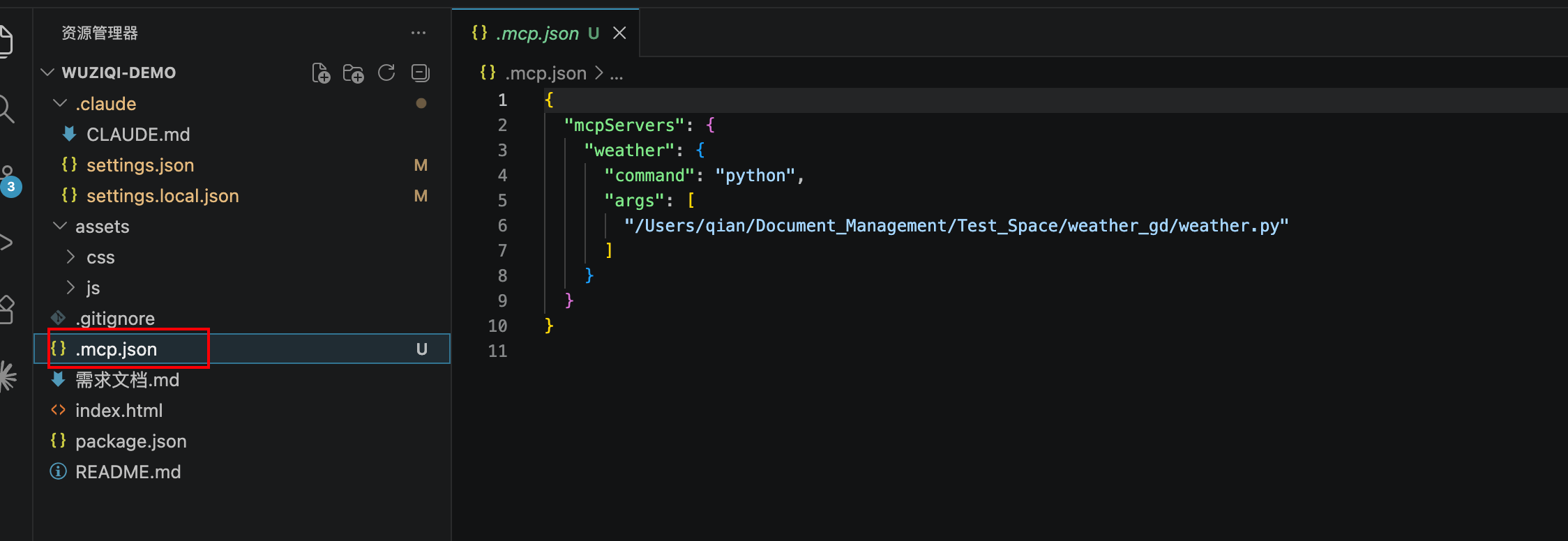The width and height of the screenshot is (1568, 541).
Task: Click .mcp.json in the breadcrumb
Action: (545, 73)
